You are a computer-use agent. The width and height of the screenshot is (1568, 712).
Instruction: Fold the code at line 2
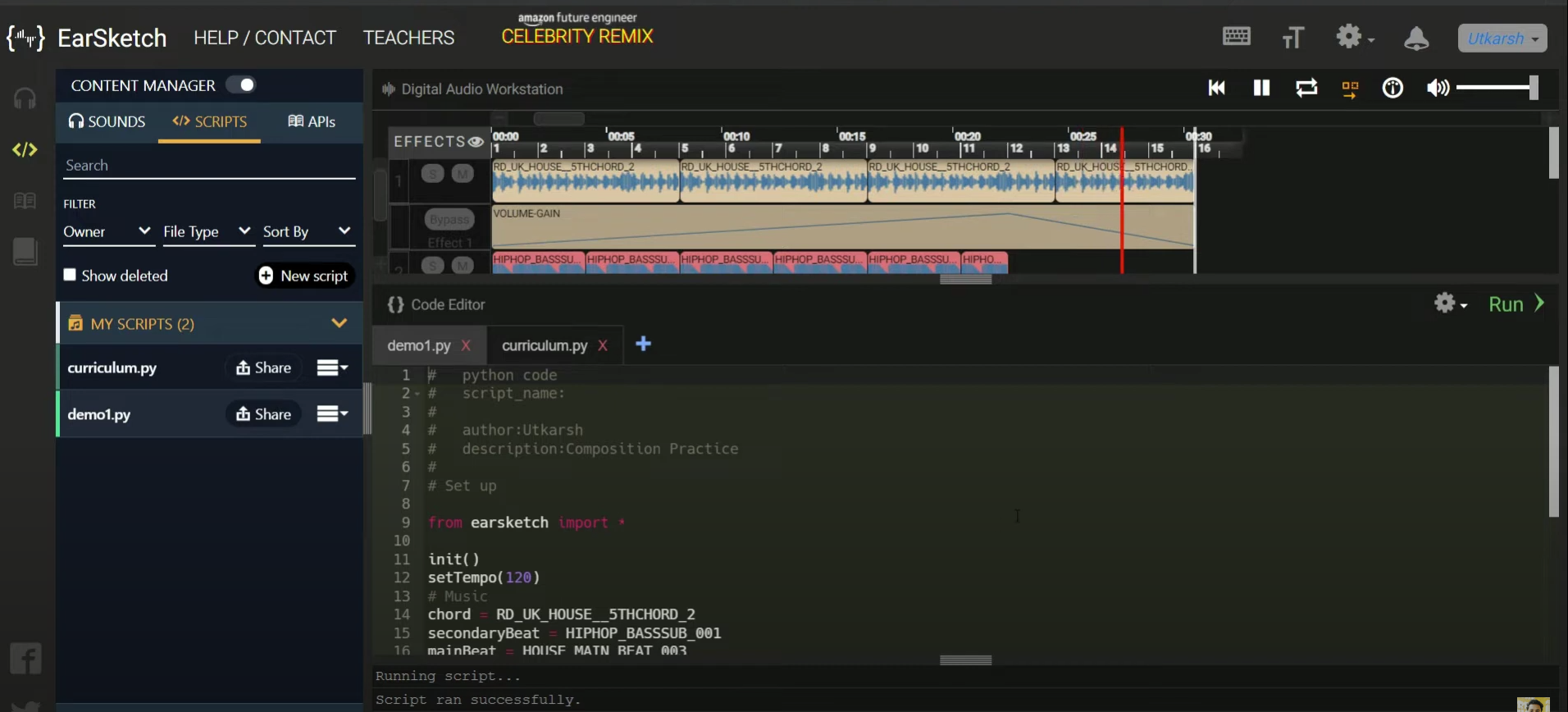(x=417, y=394)
